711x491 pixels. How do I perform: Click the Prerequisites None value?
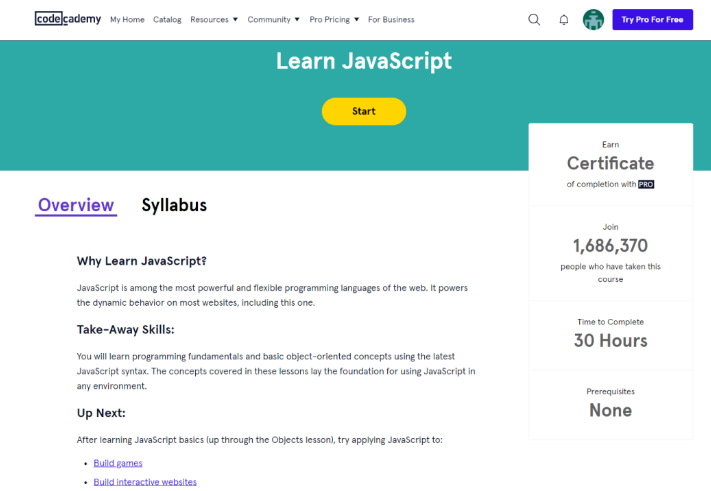(x=610, y=410)
